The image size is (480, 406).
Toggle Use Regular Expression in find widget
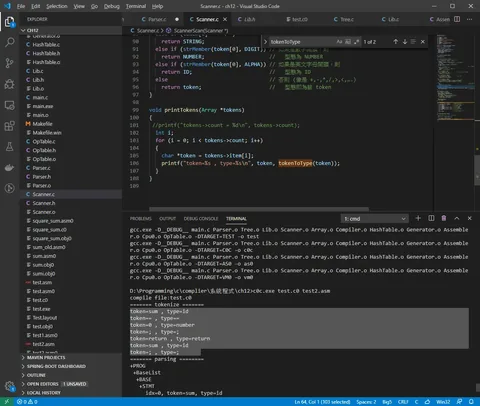pyautogui.click(x=356, y=42)
